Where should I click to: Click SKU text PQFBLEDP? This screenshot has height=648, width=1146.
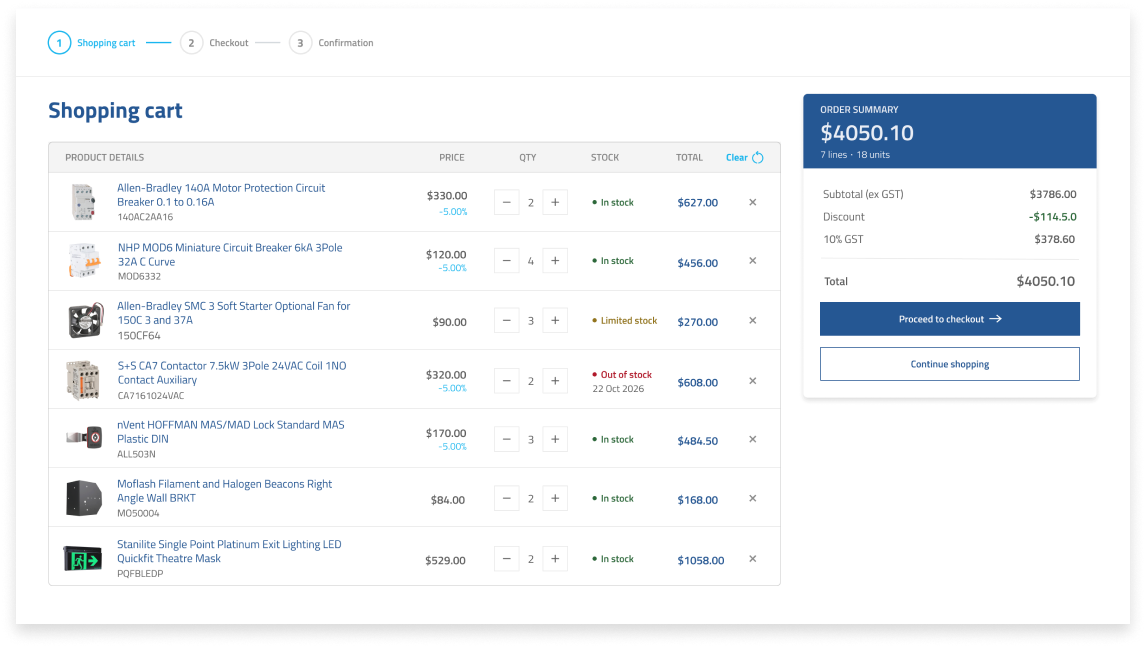click(x=140, y=573)
